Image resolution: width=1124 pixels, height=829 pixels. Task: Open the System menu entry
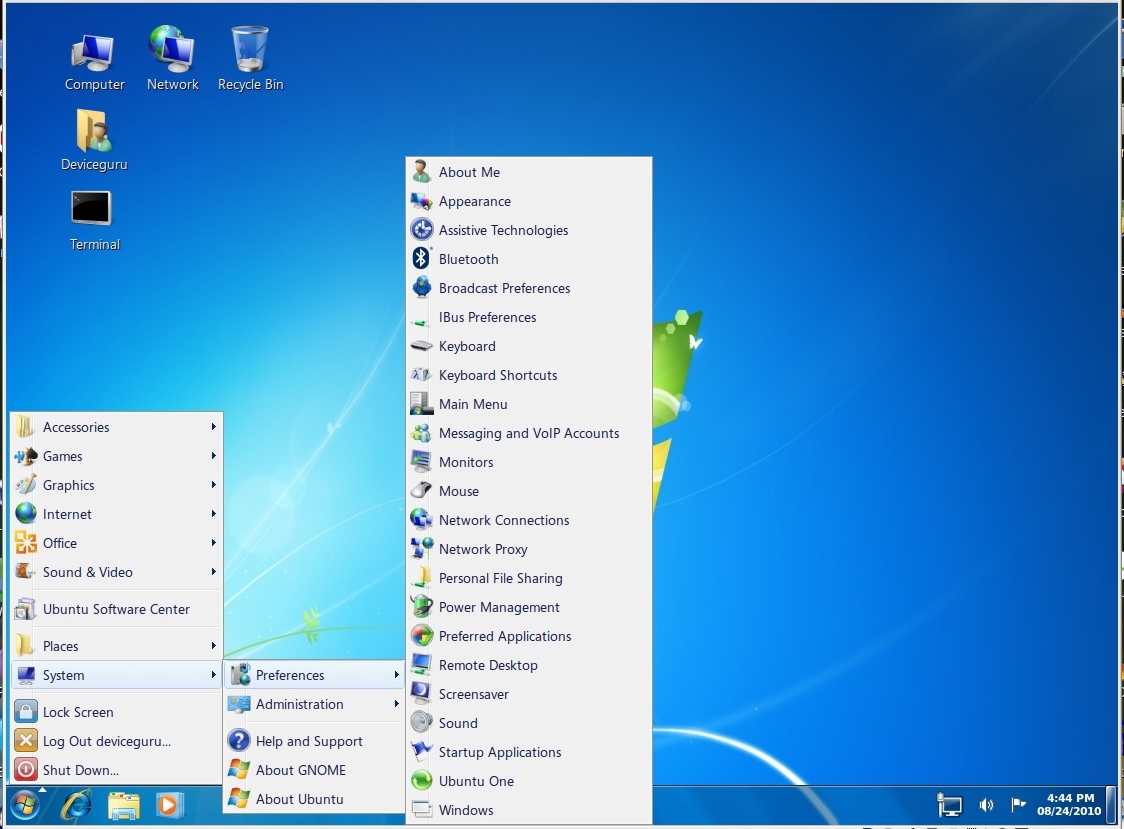point(117,675)
